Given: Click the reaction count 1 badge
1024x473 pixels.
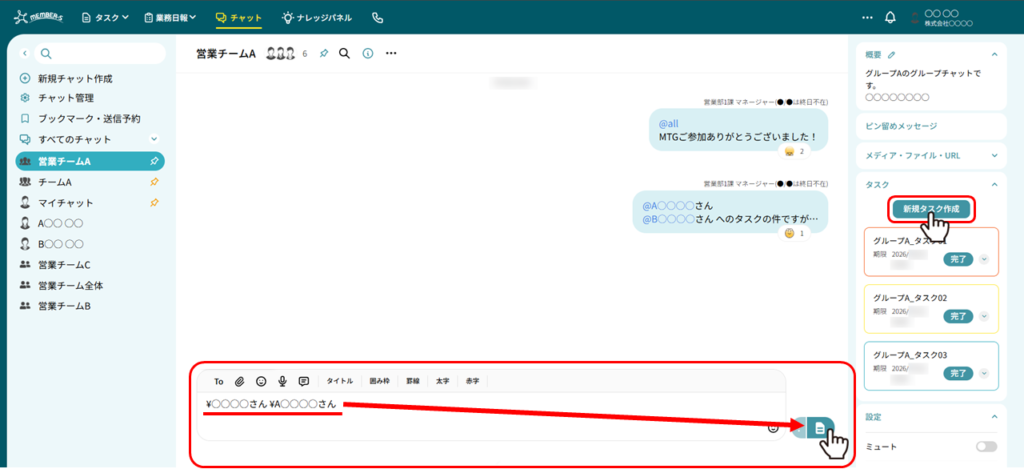Looking at the screenshot, I should [794, 233].
